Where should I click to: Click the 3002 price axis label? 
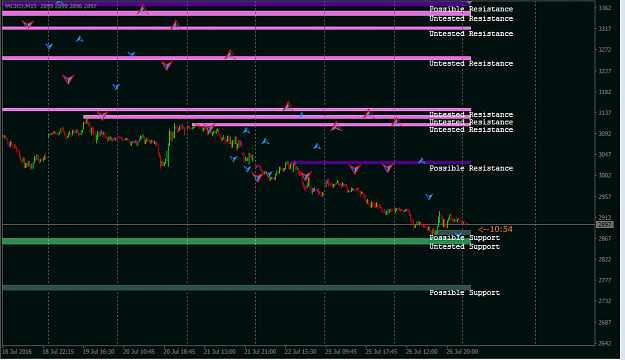pos(605,175)
